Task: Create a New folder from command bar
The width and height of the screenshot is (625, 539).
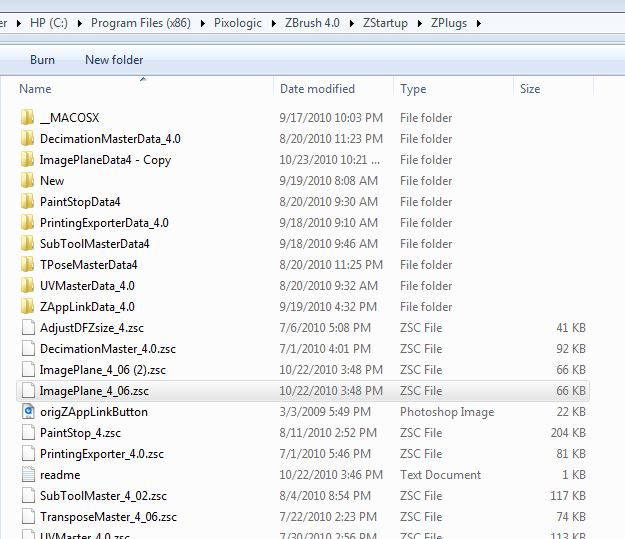Action: [x=114, y=60]
